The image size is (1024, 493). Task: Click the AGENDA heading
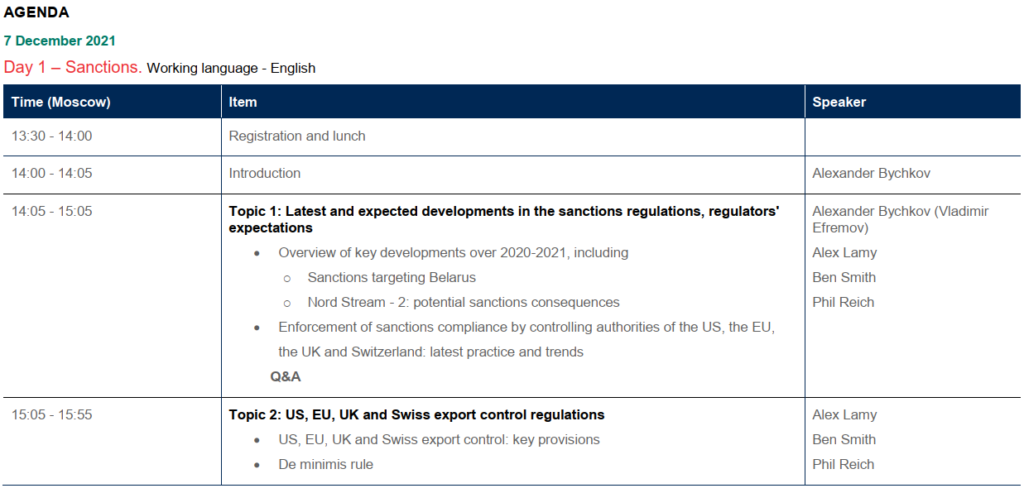36,12
